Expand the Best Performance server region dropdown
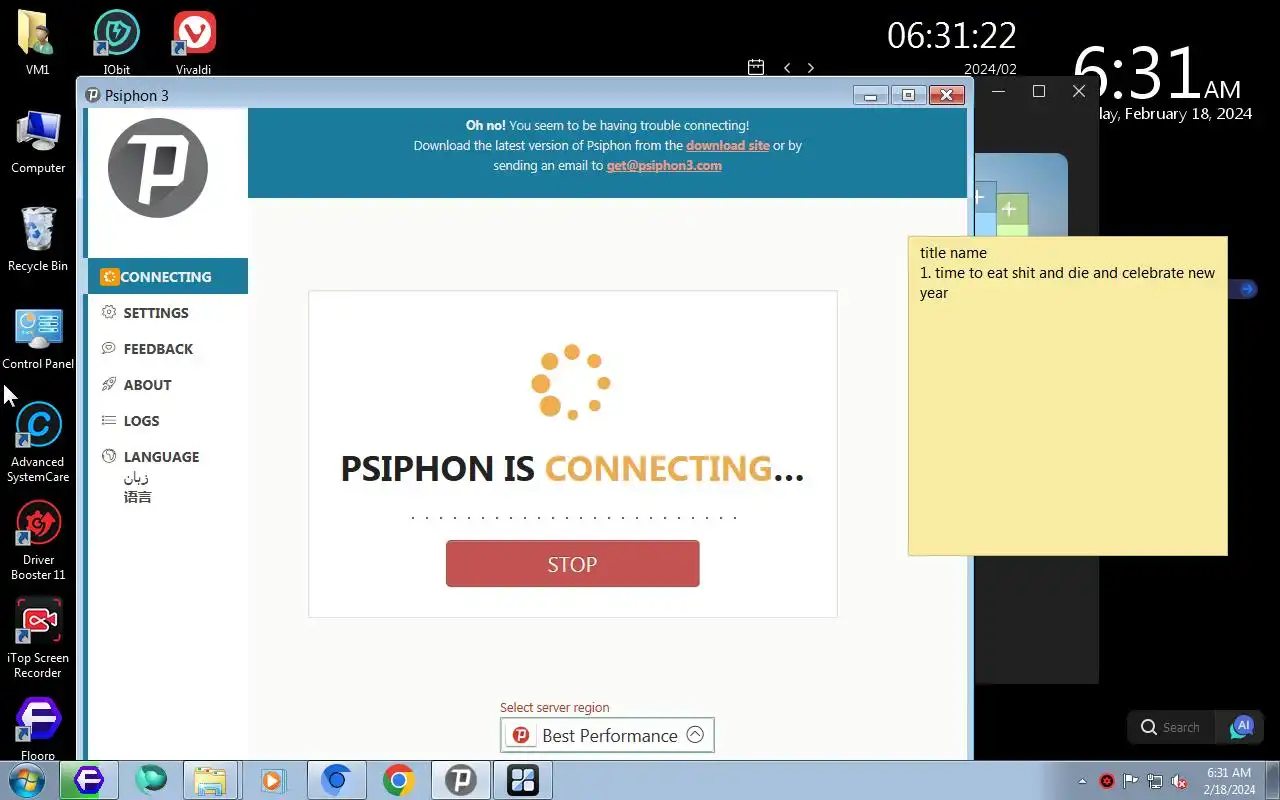This screenshot has height=800, width=1280. click(607, 735)
